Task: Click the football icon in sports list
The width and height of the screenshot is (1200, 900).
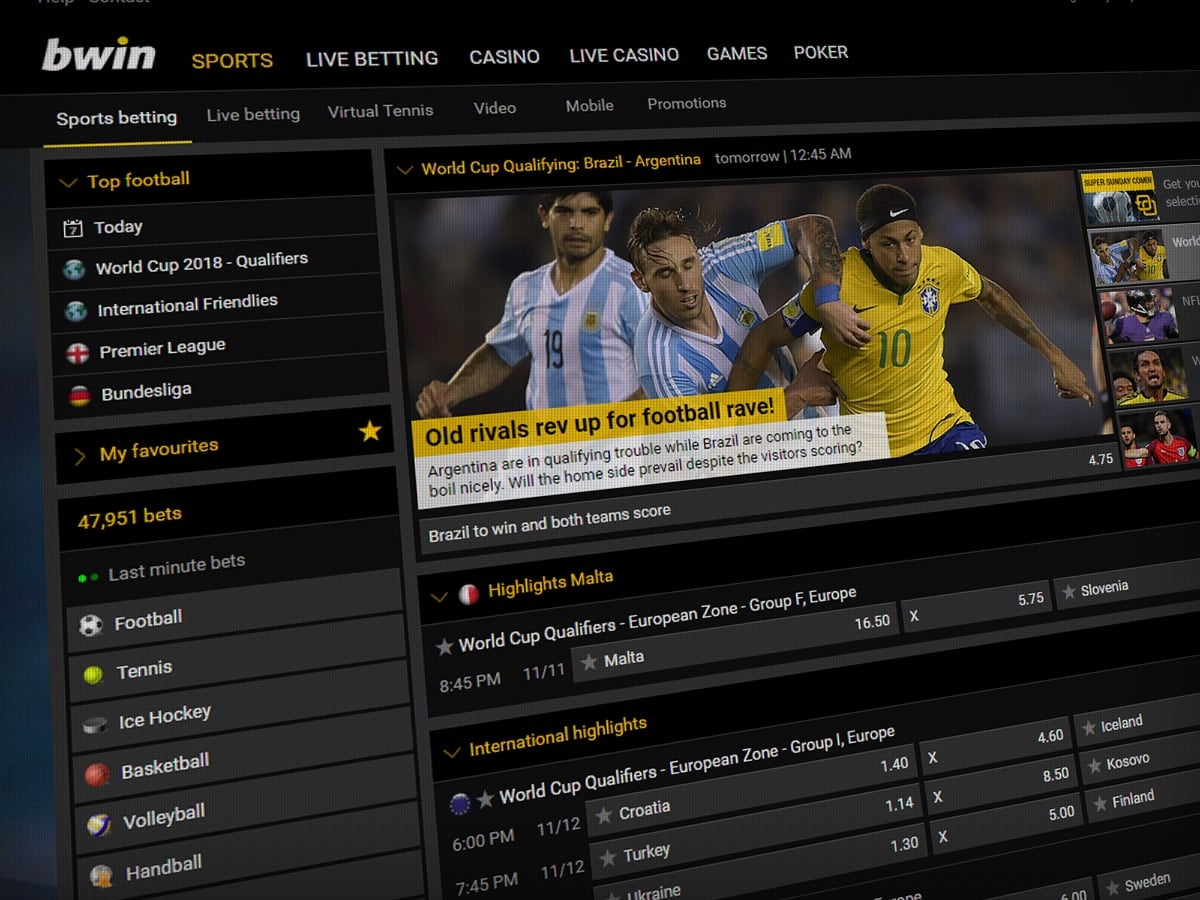Action: (90, 626)
